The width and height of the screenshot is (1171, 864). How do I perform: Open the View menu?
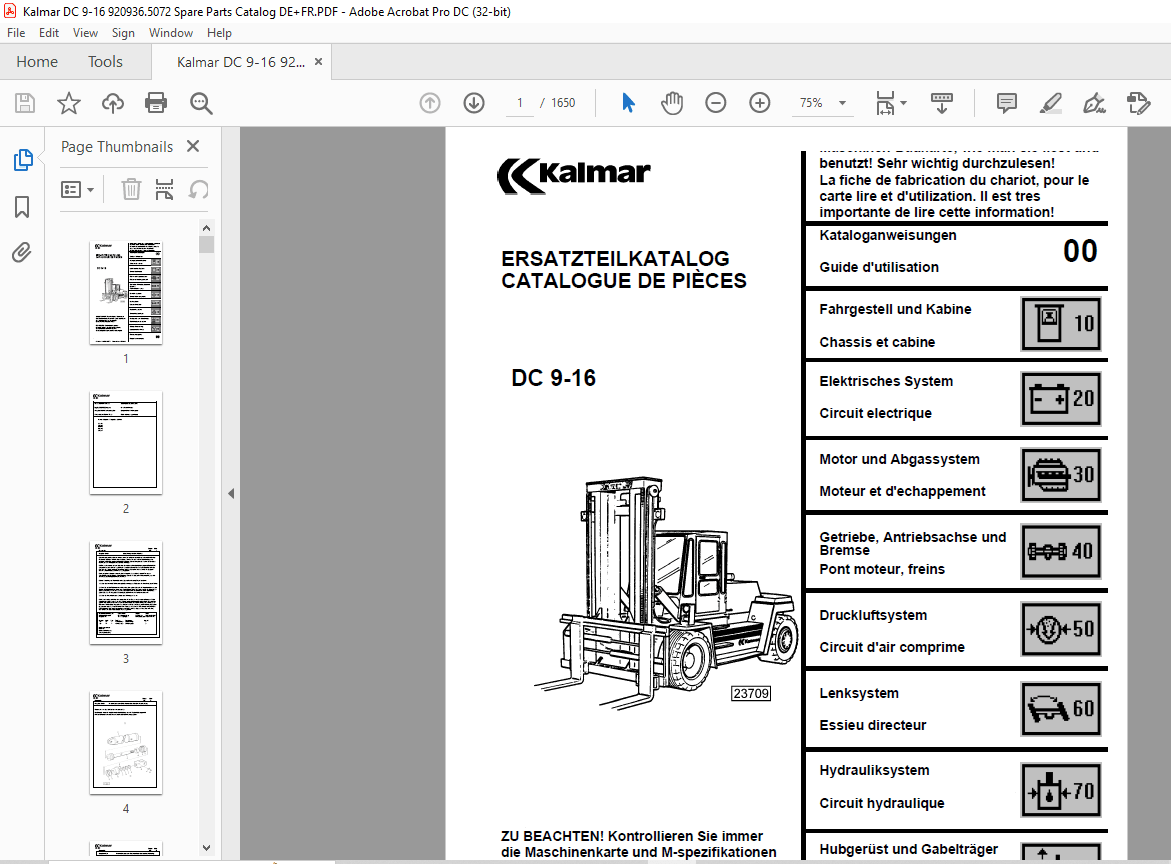85,32
